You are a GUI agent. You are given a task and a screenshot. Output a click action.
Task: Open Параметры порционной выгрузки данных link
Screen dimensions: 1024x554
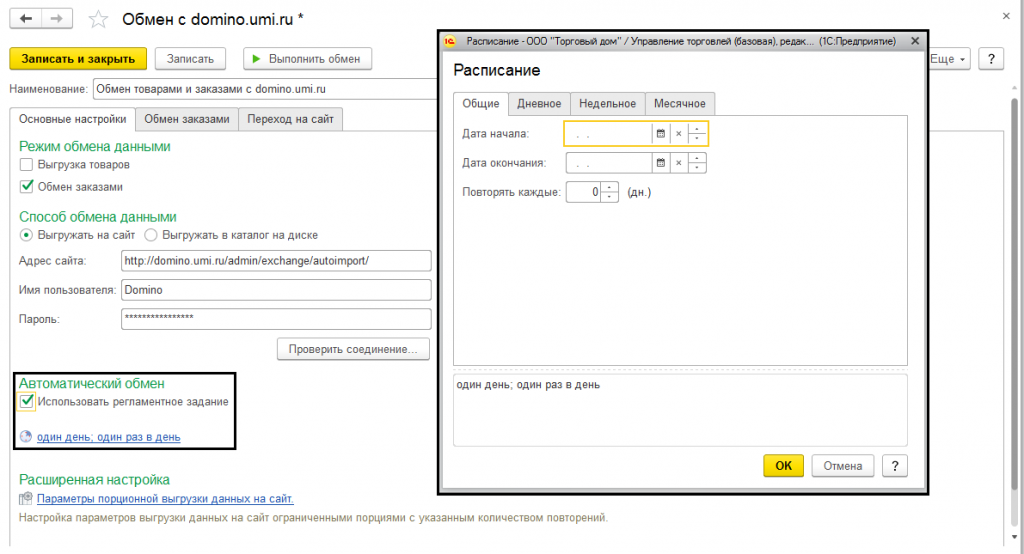coord(165,498)
